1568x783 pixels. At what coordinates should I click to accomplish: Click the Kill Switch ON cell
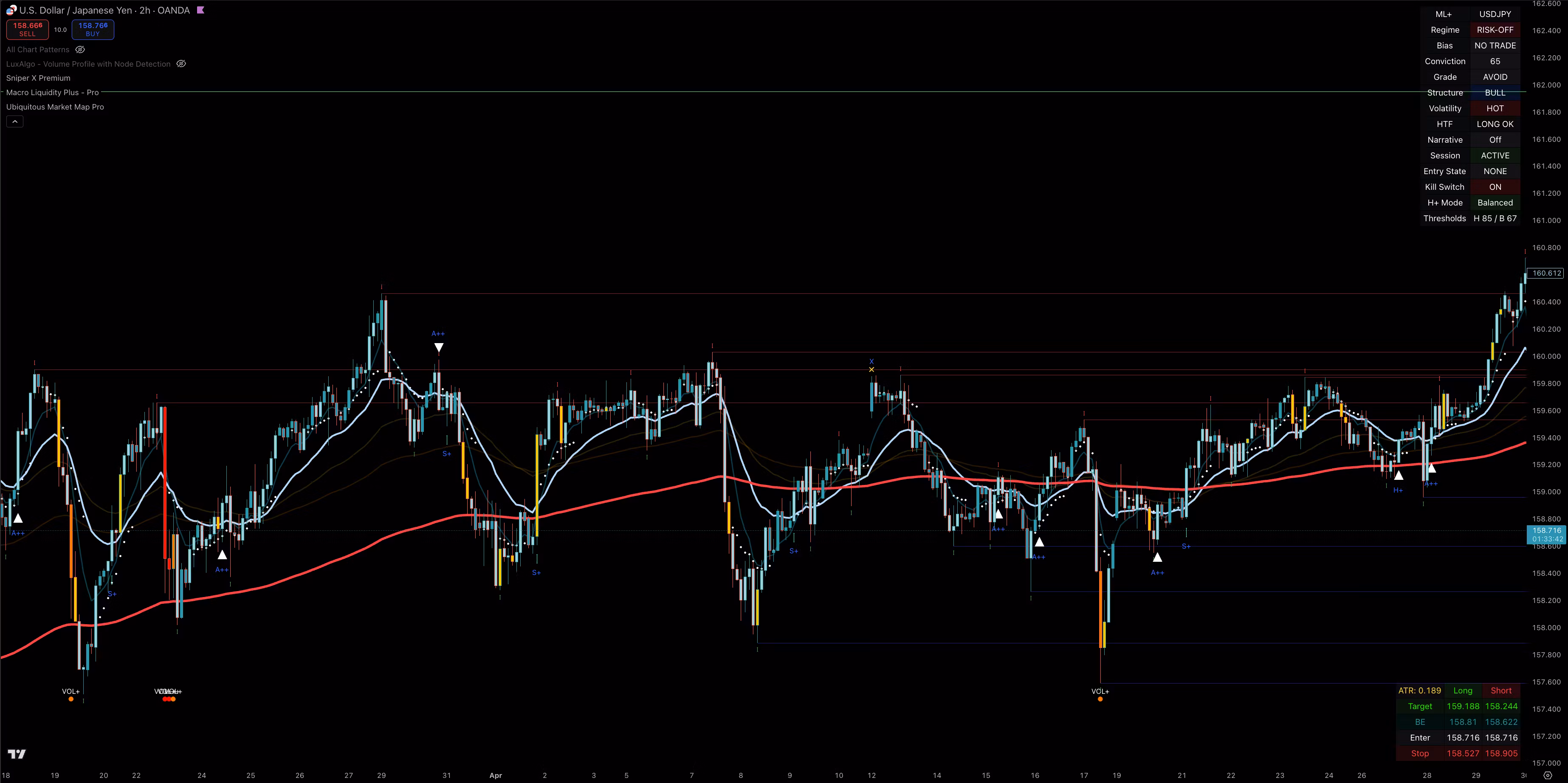1495,187
